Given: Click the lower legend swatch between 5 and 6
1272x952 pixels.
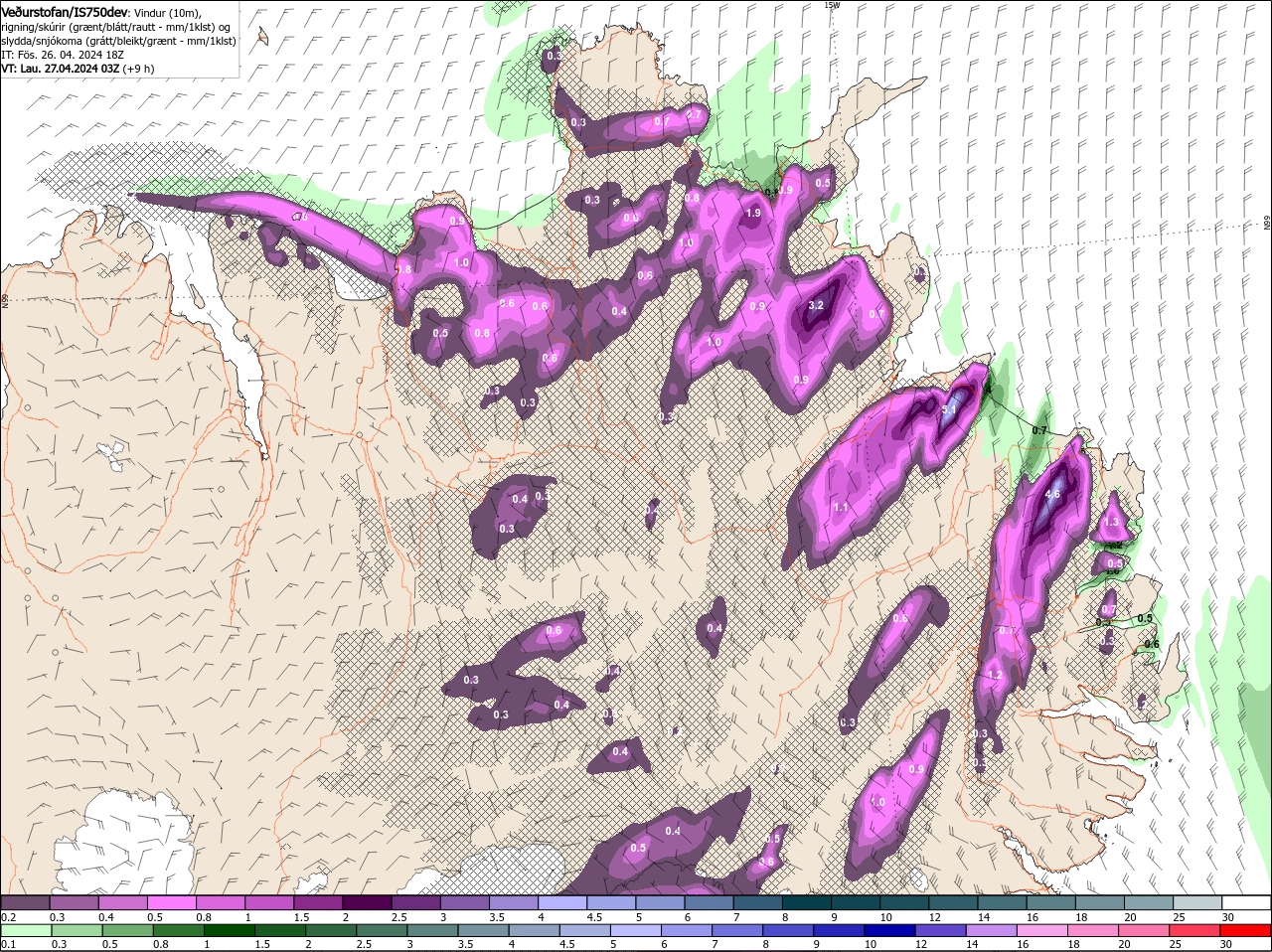Looking at the screenshot, I should (637, 930).
